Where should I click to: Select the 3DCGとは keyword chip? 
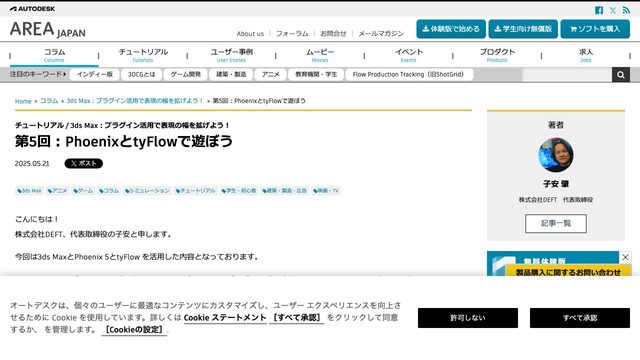pos(142,74)
